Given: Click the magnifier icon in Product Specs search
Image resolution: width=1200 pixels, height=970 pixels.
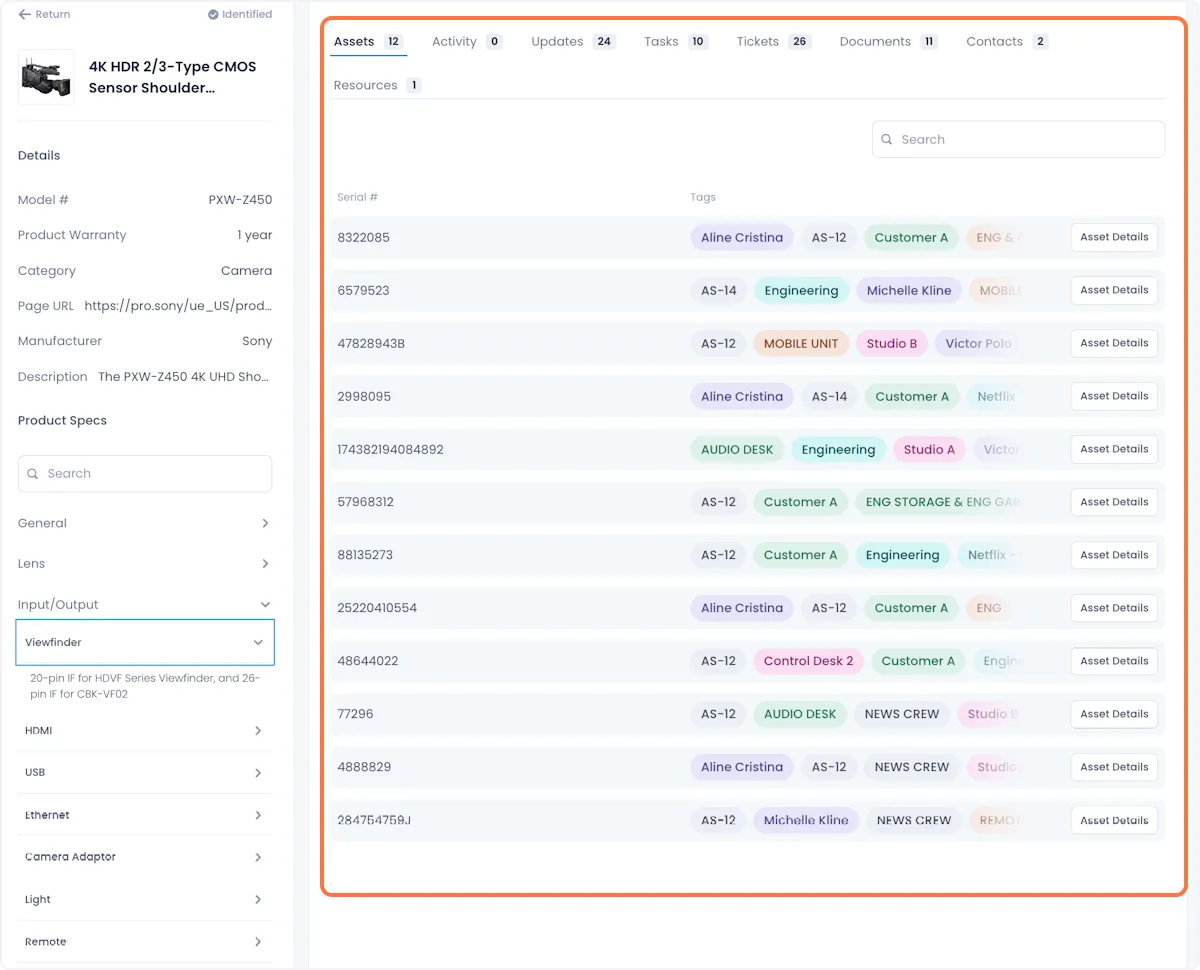Looking at the screenshot, I should pos(33,474).
